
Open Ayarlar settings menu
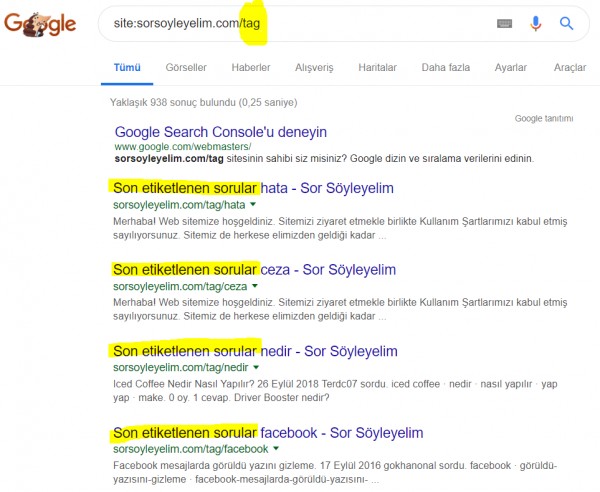pos(510,68)
